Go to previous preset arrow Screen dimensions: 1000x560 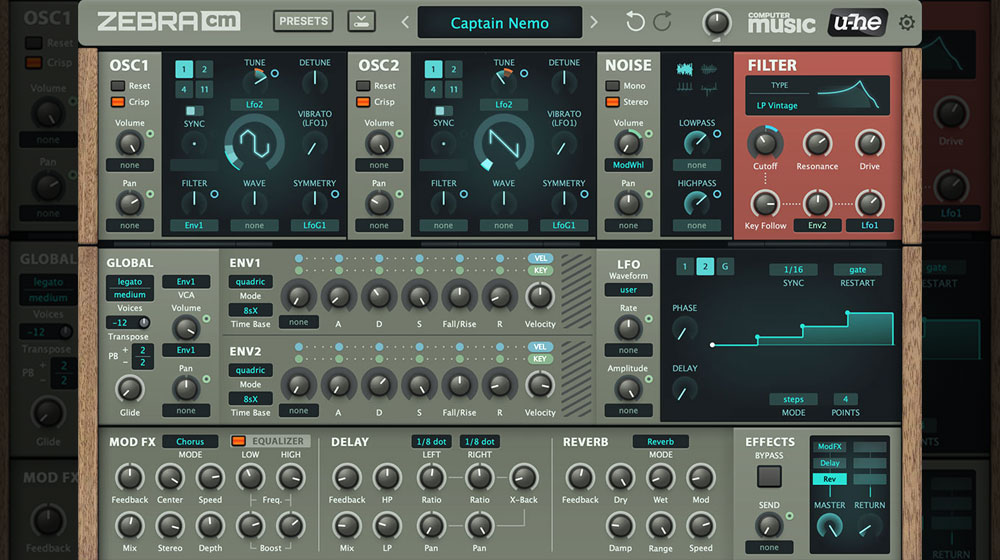(x=405, y=22)
